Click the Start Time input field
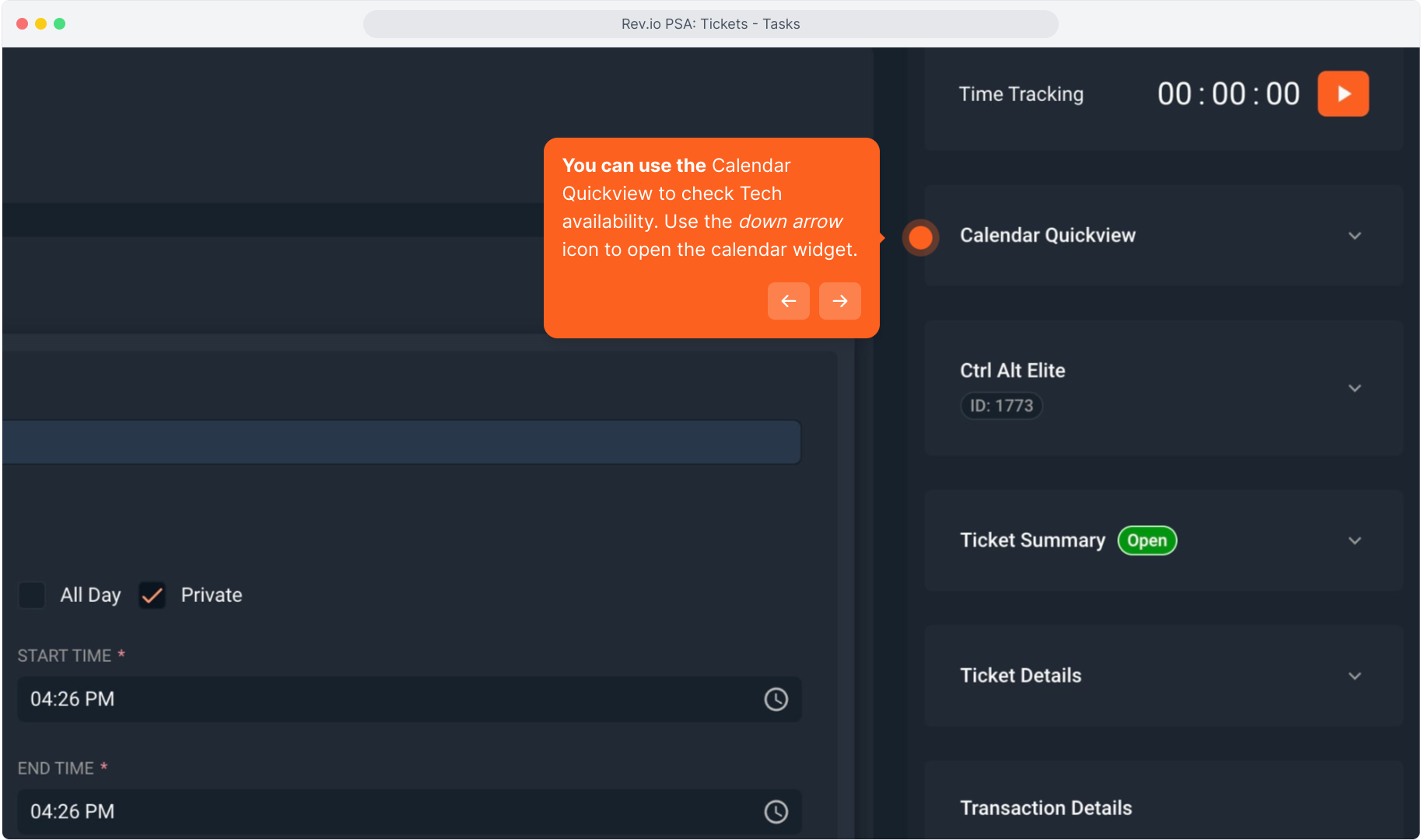This screenshot has width=1422, height=840. click(389, 699)
